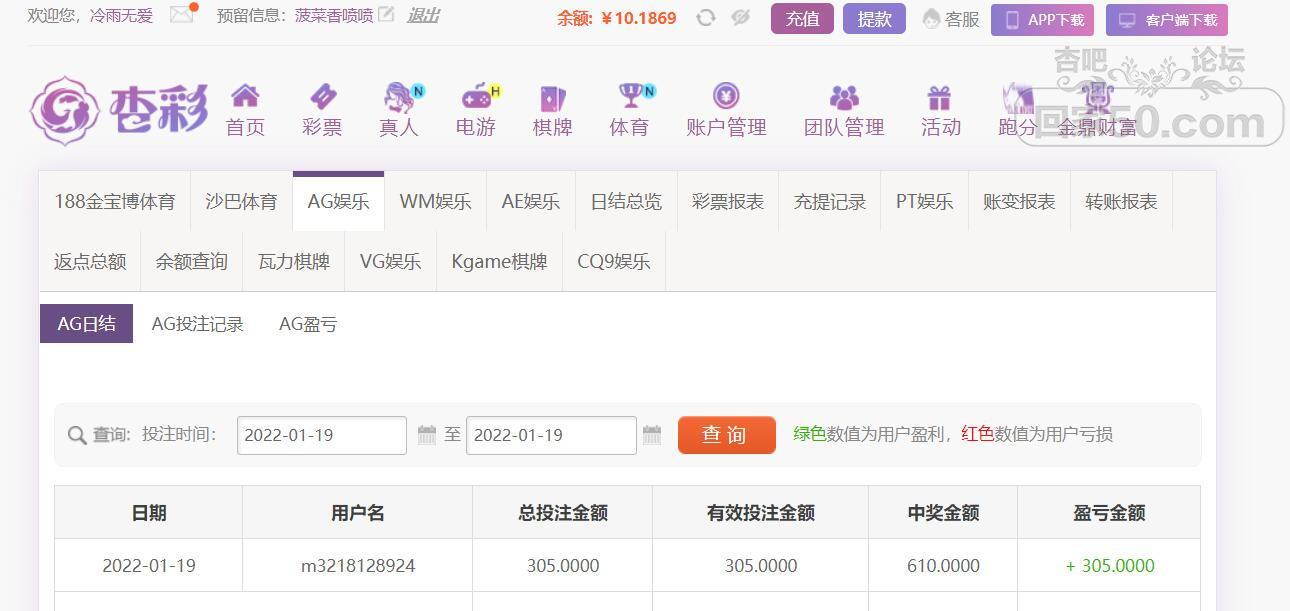Switch to PT娱乐 tab
Screen dimensions: 1290x611
[x=924, y=201]
